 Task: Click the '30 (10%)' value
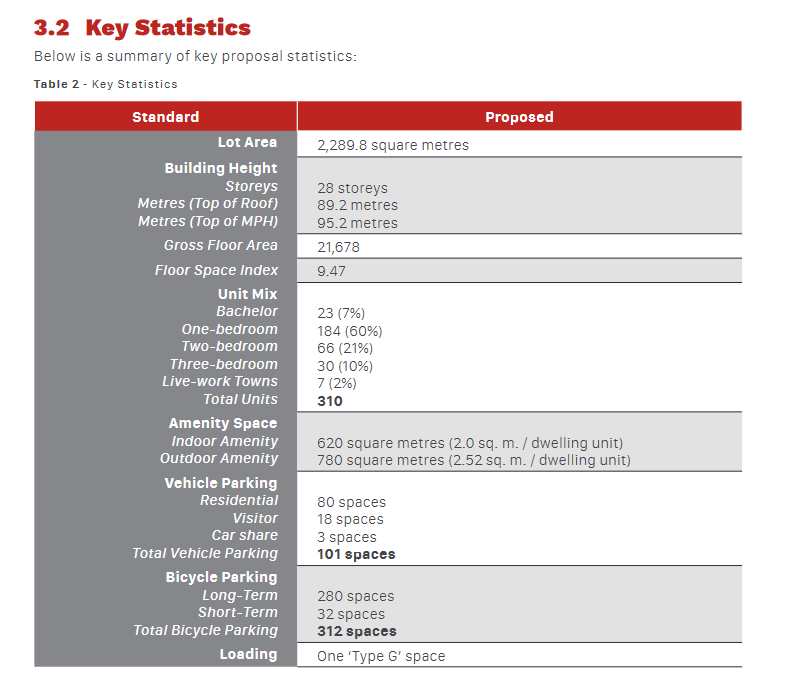[345, 366]
